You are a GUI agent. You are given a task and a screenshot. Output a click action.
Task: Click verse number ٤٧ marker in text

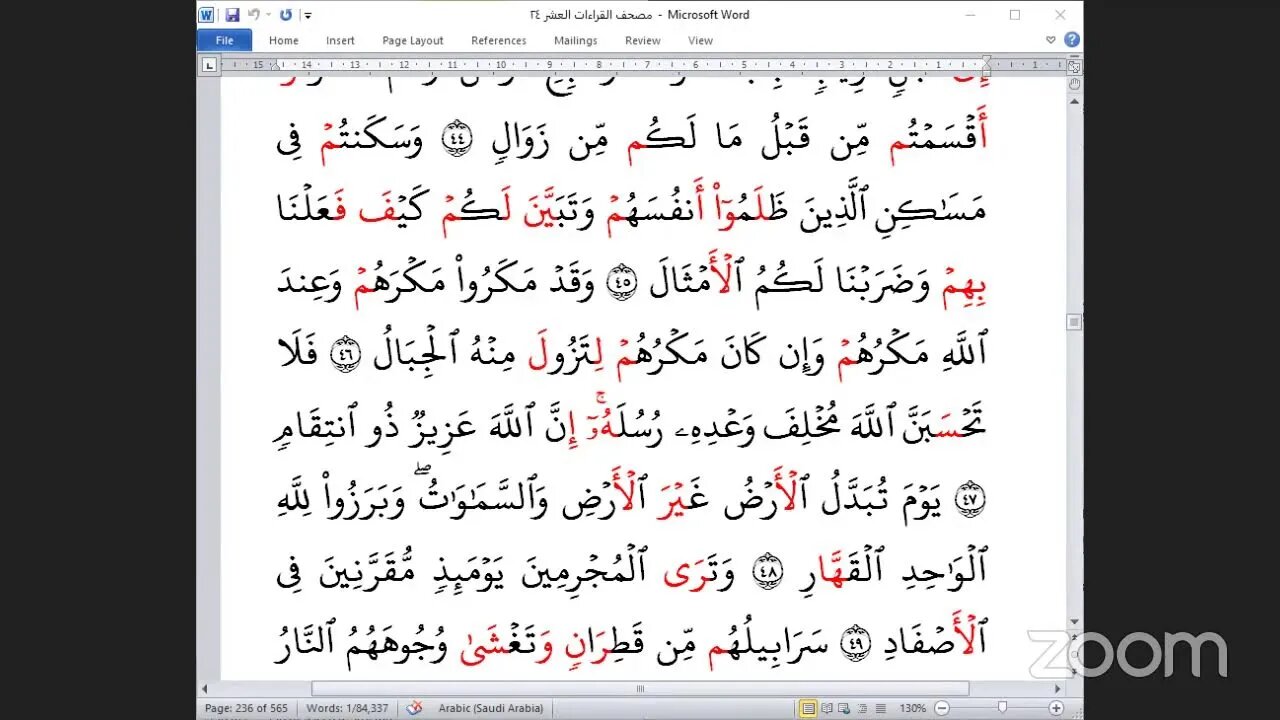click(x=971, y=498)
